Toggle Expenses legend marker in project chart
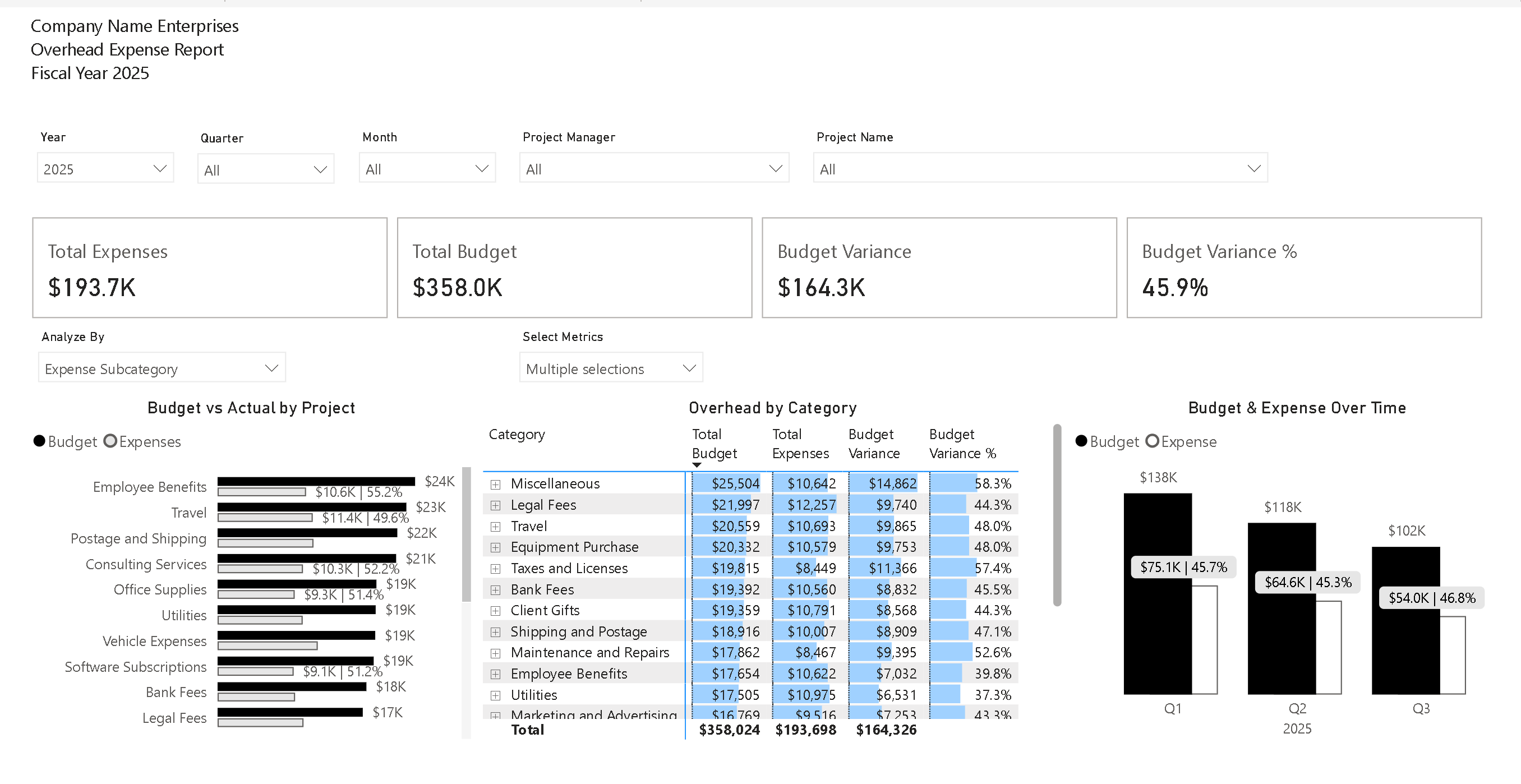 [110, 441]
